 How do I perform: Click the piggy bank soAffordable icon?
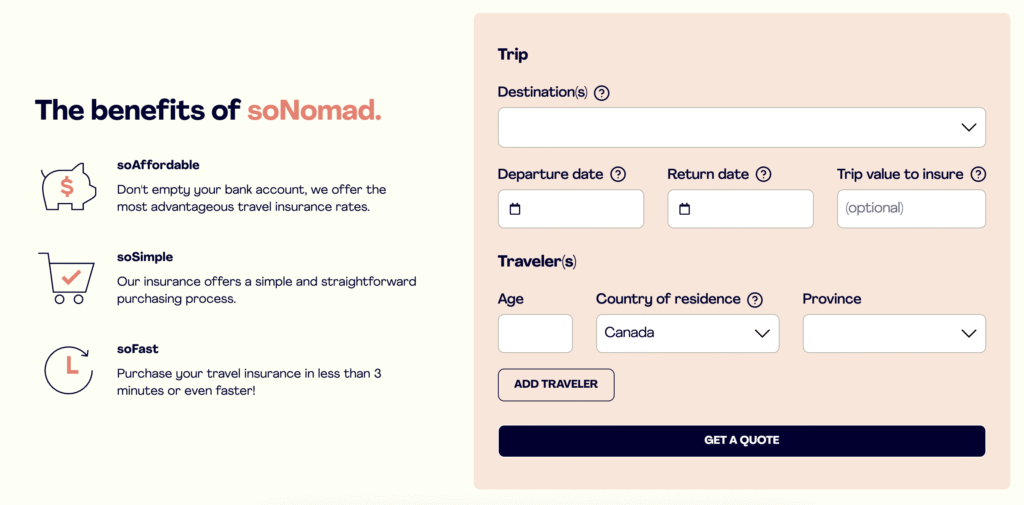pos(68,187)
